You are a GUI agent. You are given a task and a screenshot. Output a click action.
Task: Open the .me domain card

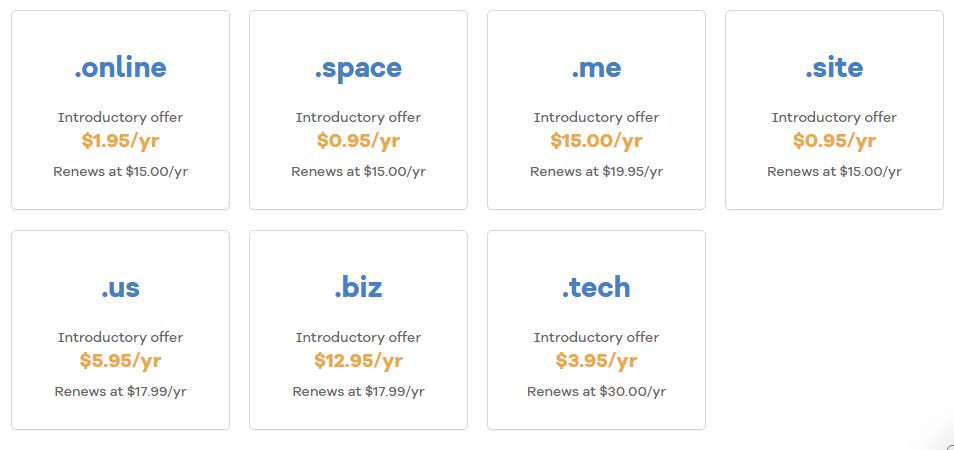596,110
